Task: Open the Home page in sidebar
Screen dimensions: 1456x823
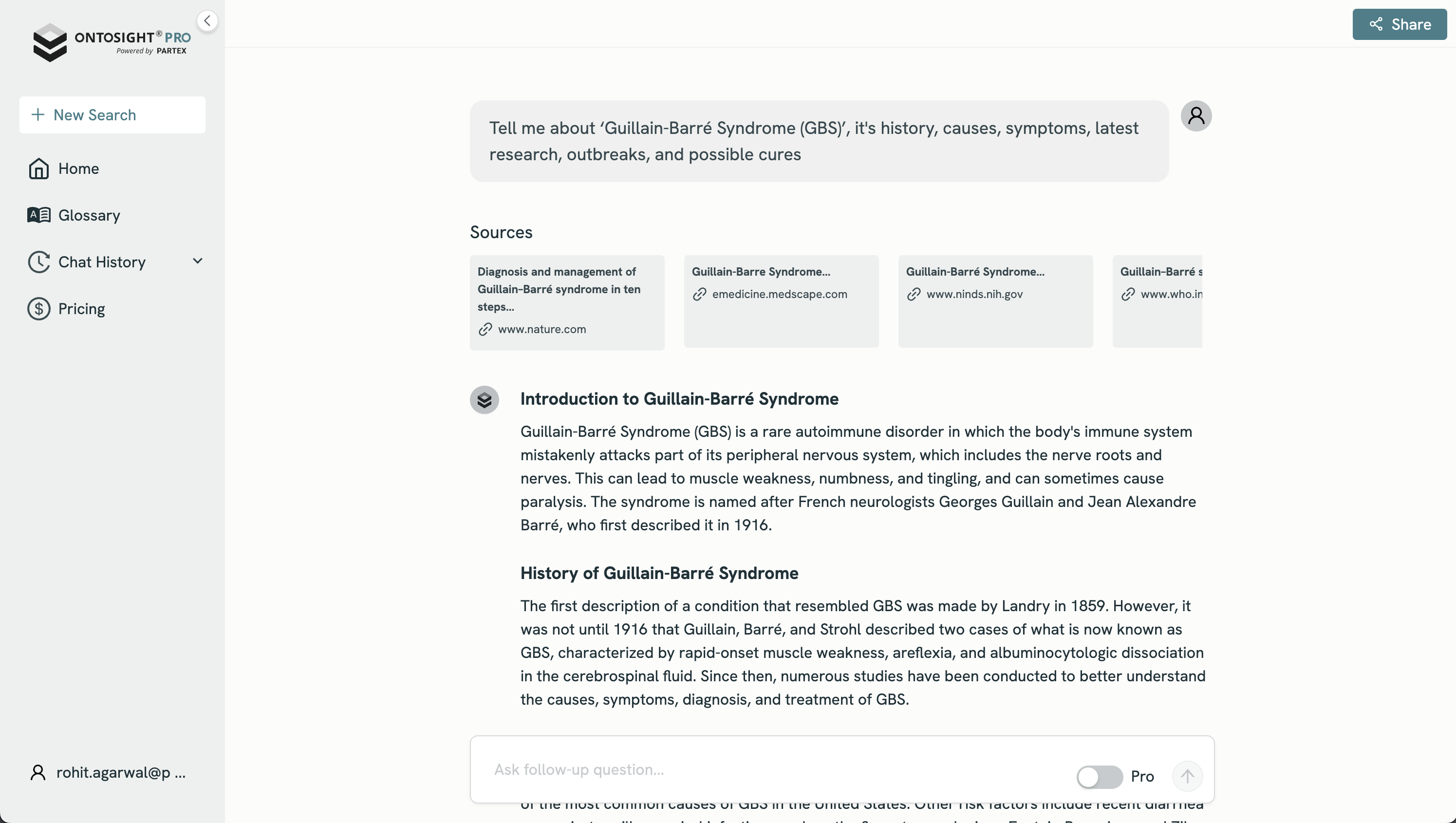Action: [x=78, y=168]
